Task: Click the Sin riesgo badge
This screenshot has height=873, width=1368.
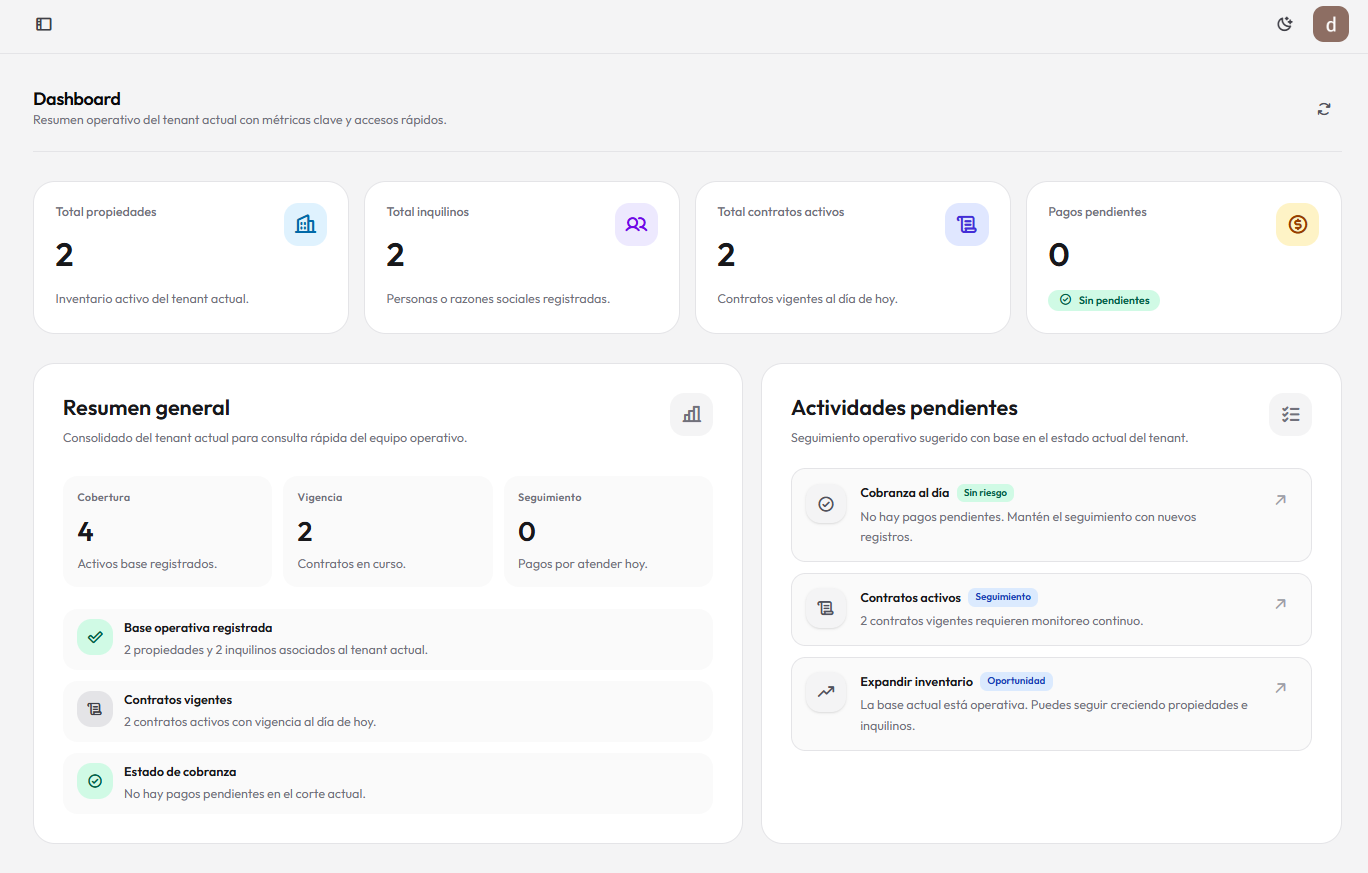Action: [985, 493]
